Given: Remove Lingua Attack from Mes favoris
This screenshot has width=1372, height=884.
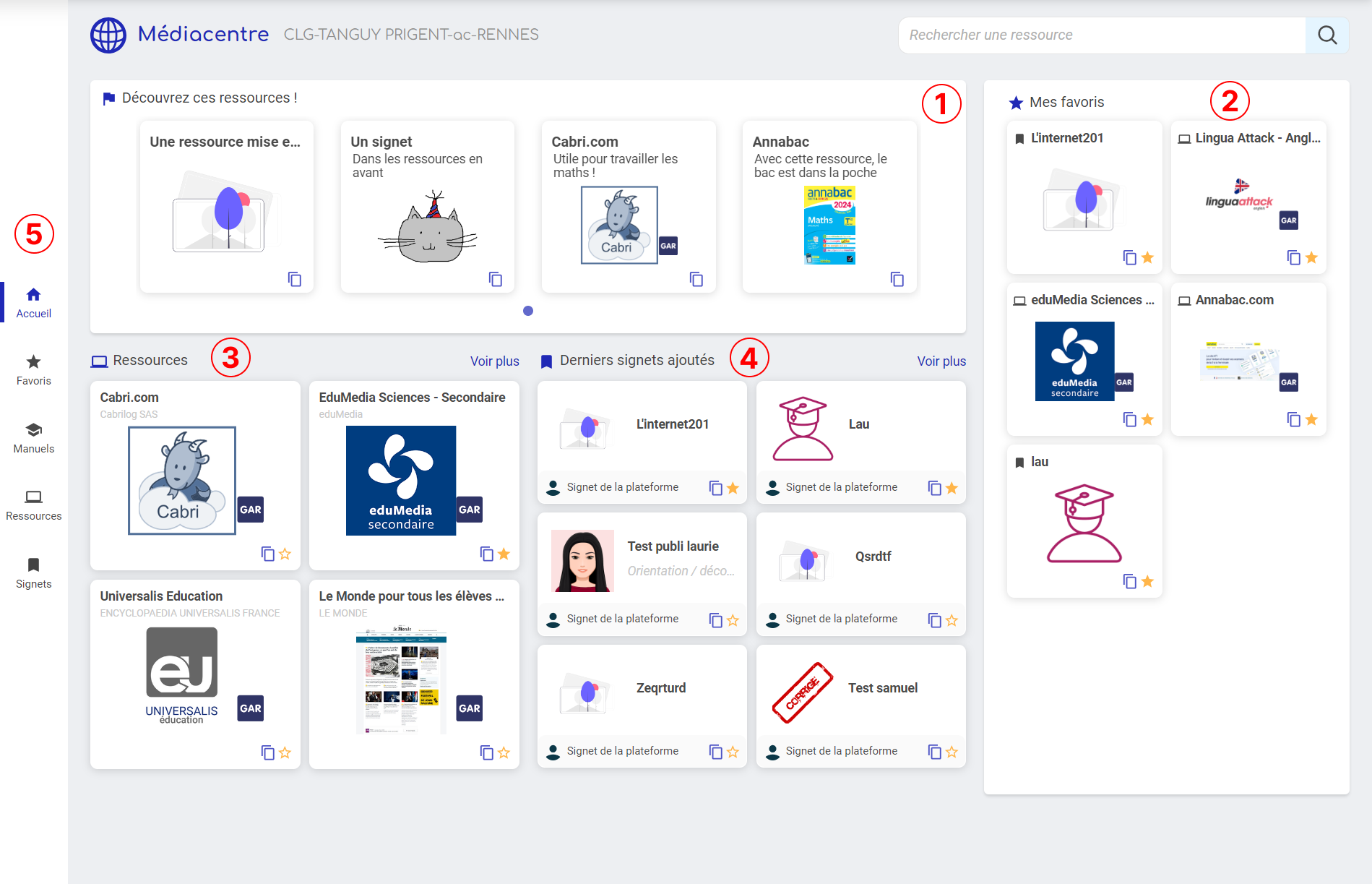Looking at the screenshot, I should pos(1312,257).
